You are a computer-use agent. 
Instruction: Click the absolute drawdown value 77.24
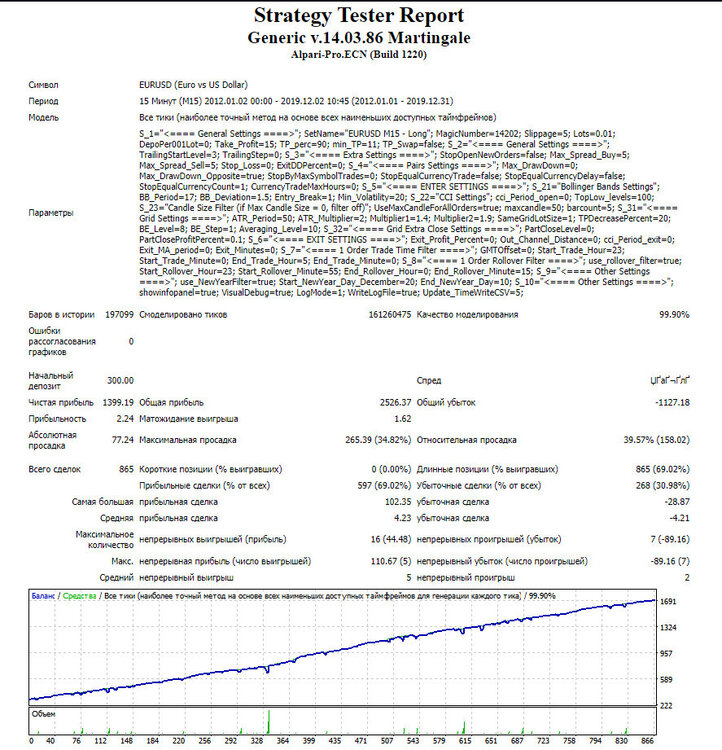pos(122,440)
